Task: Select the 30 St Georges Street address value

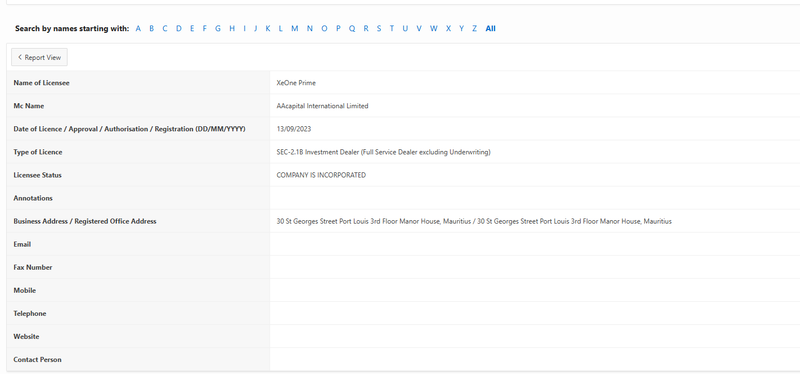Action: pyautogui.click(x=474, y=221)
